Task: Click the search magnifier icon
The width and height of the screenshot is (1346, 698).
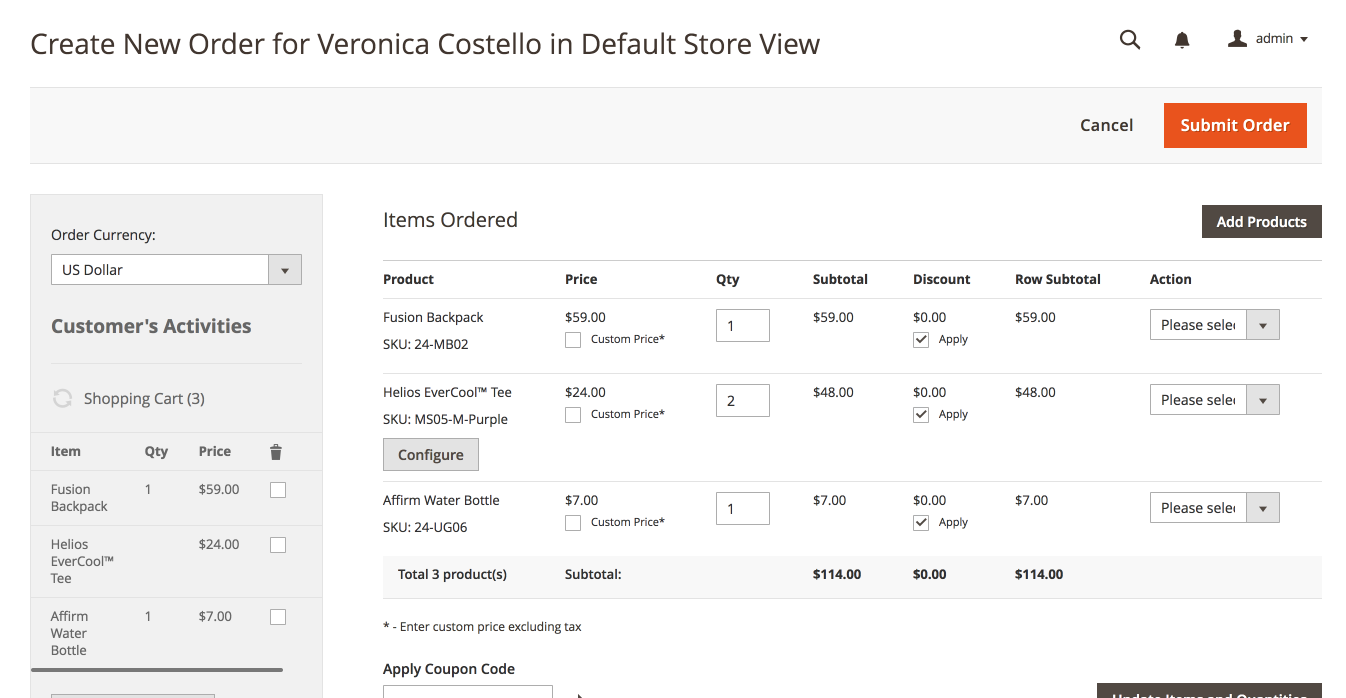Action: pos(1130,40)
